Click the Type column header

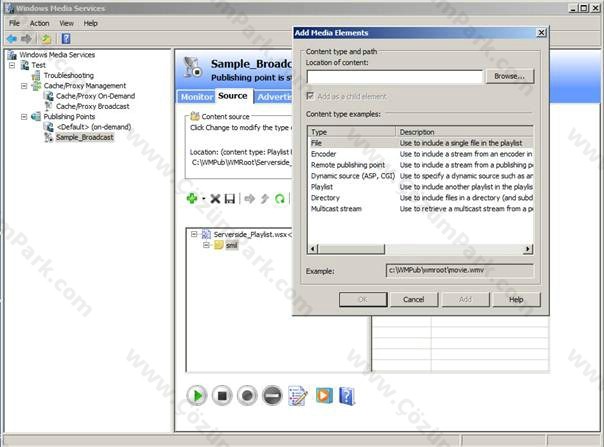[352, 132]
